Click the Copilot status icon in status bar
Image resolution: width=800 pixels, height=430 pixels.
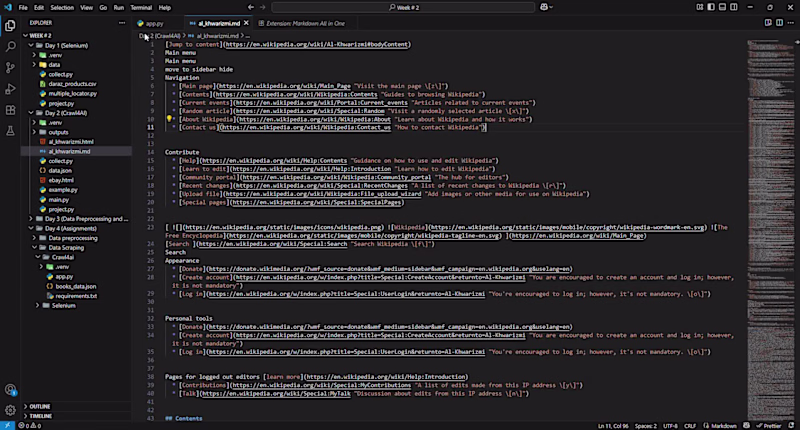pos(746,425)
